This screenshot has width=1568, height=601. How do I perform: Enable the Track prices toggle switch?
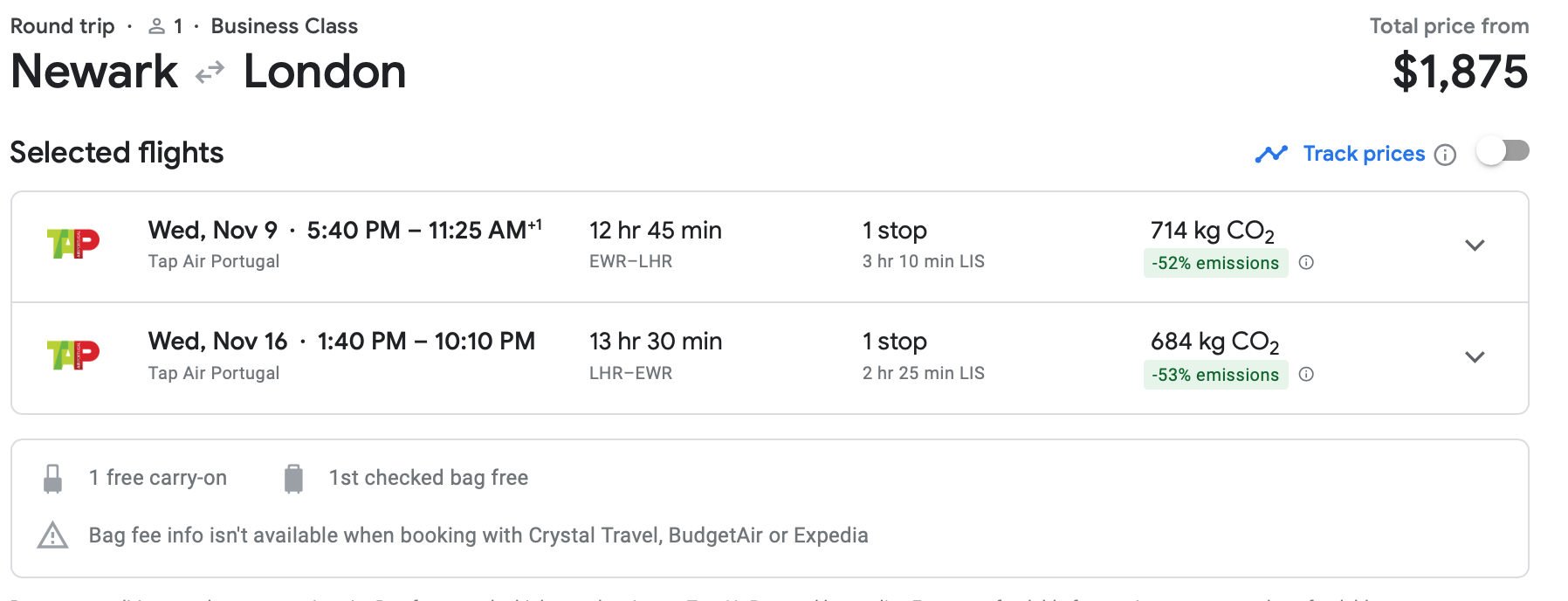click(x=1503, y=151)
